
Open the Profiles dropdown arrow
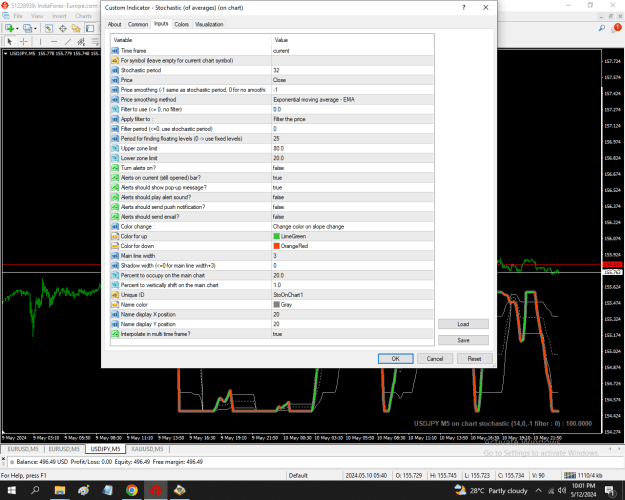(35, 29)
